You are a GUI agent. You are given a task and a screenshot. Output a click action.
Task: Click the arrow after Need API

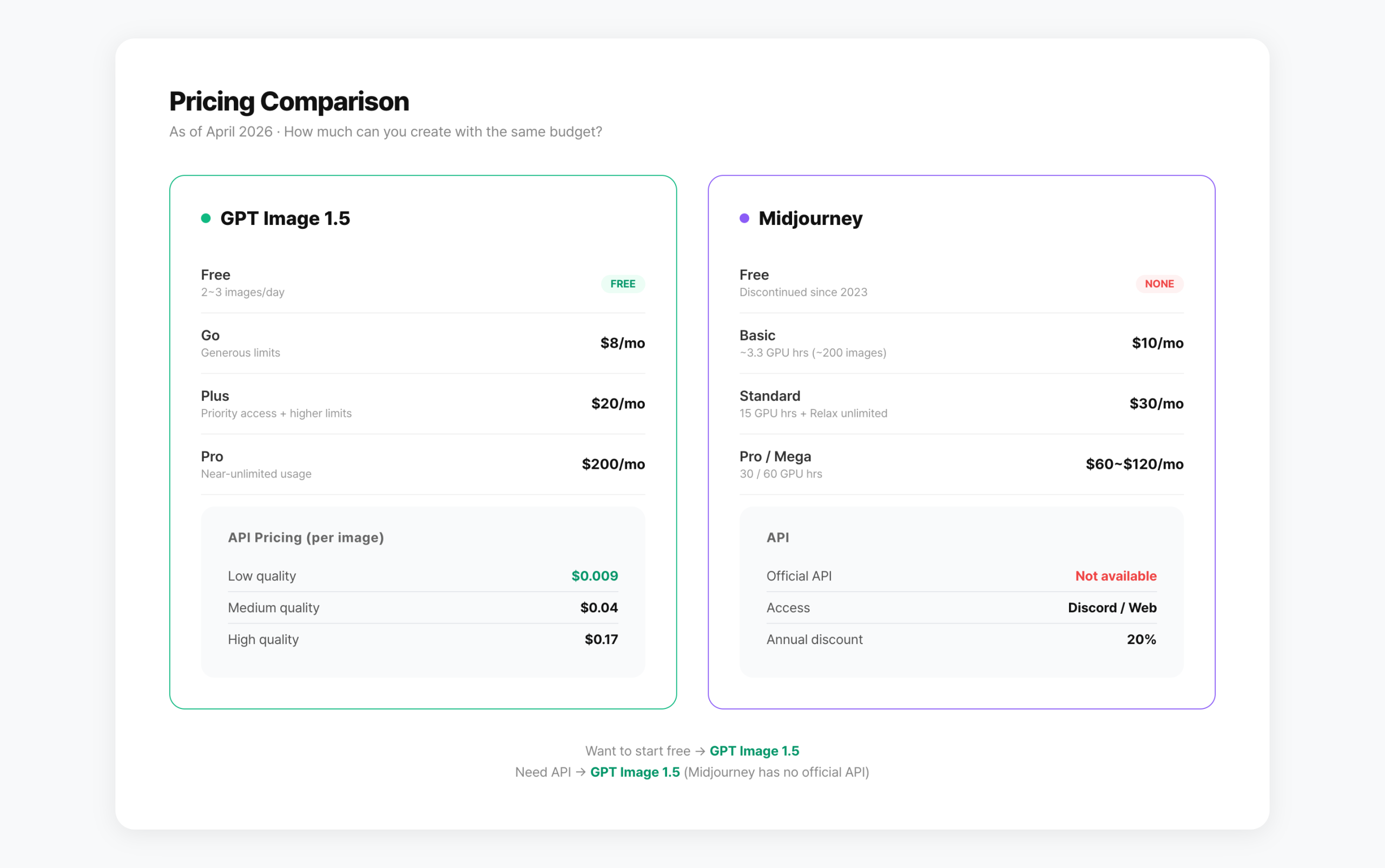(582, 772)
